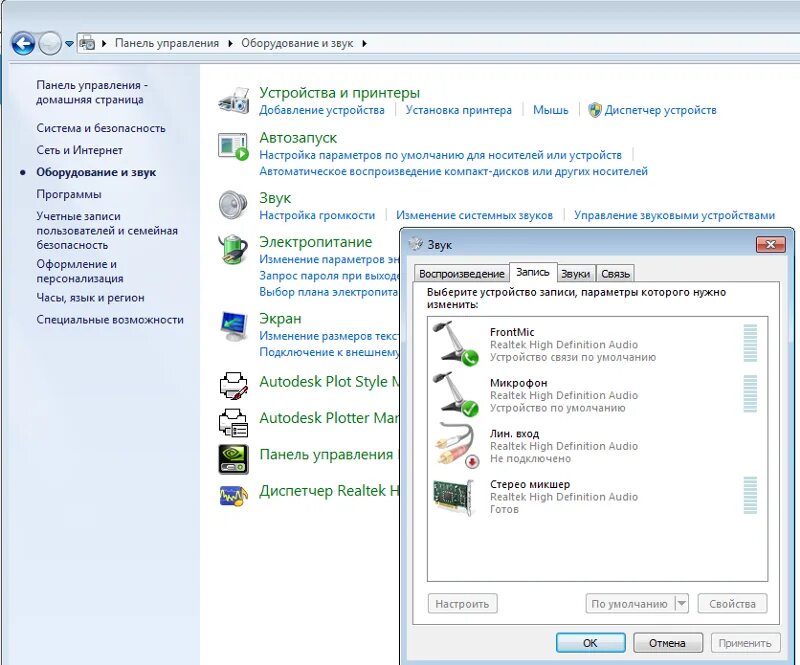Open Диспетчер устройств link

point(660,110)
